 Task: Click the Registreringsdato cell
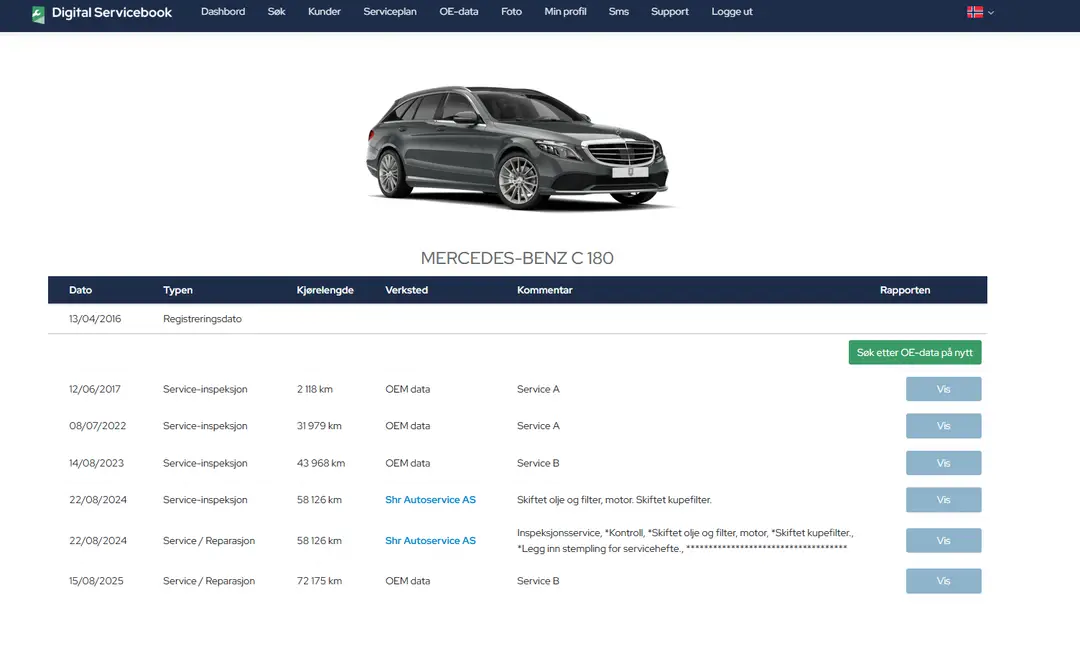pyautogui.click(x=202, y=319)
